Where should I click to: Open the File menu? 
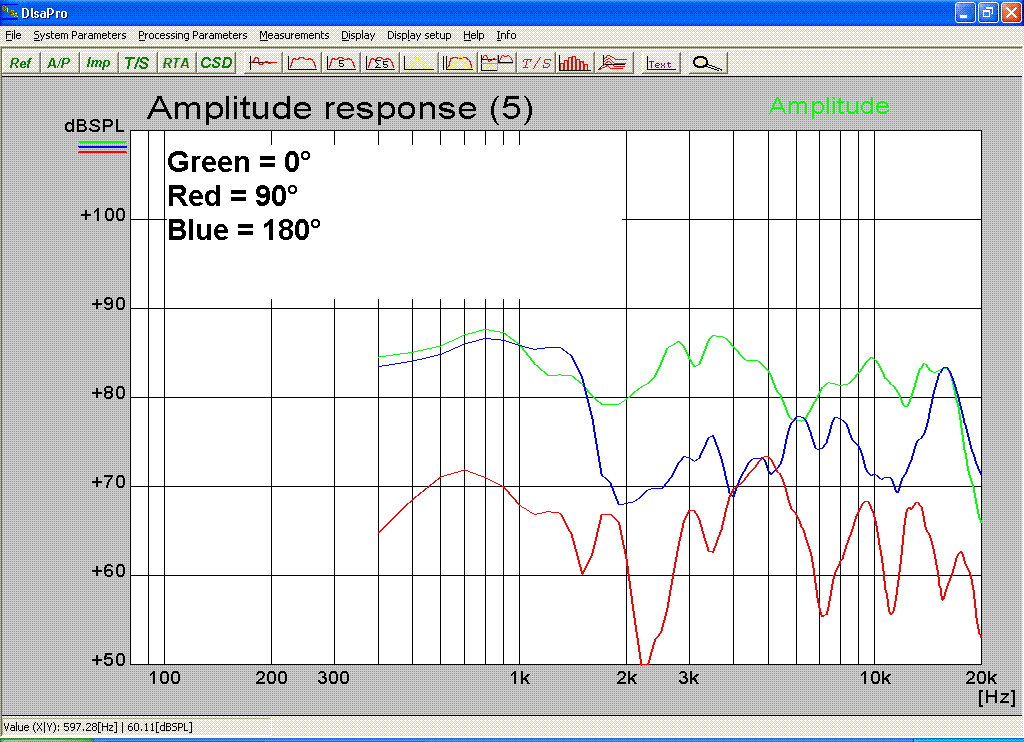13,35
